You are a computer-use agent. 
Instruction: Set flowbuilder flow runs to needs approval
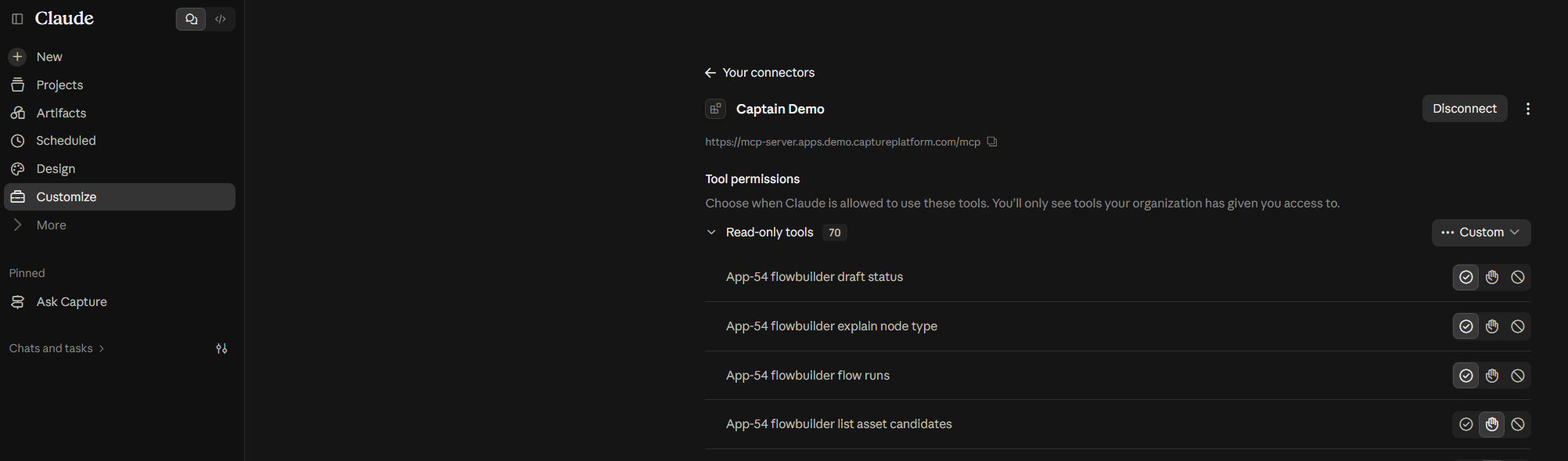click(1492, 376)
